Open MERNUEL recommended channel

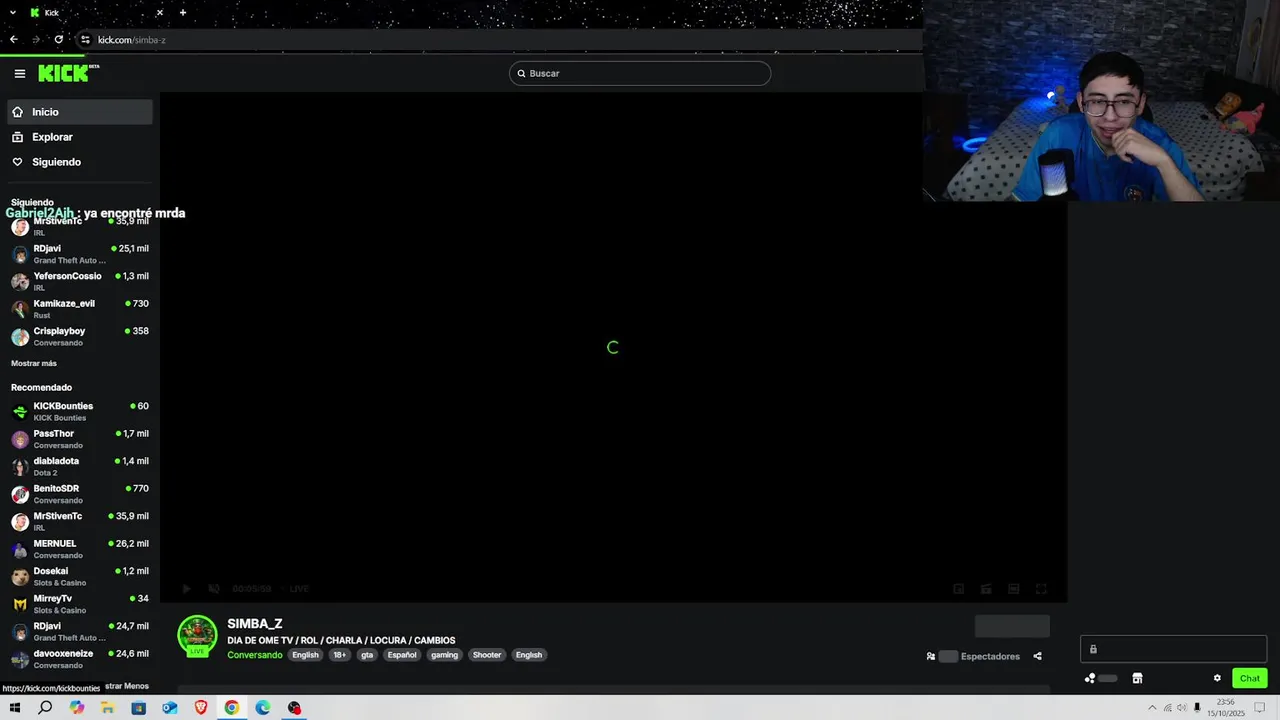coord(80,549)
